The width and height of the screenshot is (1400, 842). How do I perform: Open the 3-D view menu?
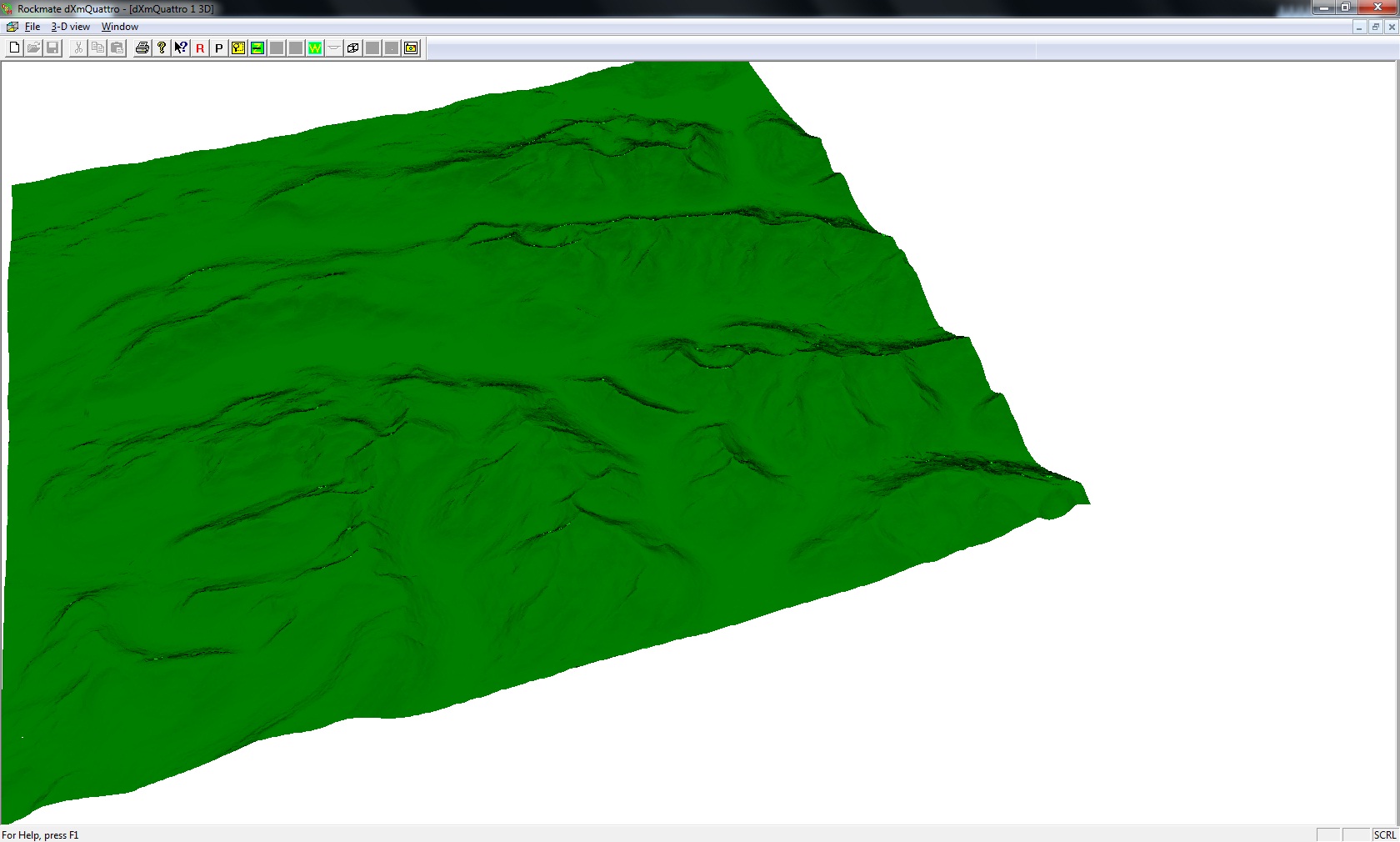pos(71,27)
